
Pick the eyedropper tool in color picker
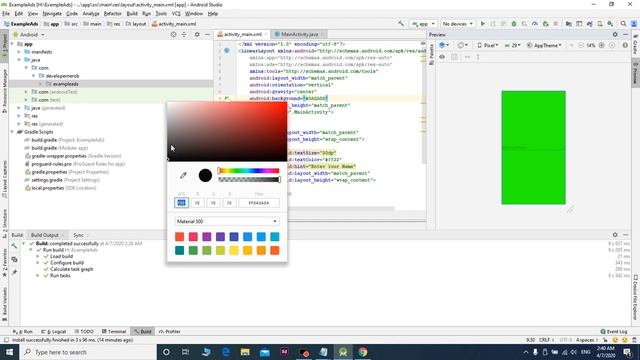point(183,176)
